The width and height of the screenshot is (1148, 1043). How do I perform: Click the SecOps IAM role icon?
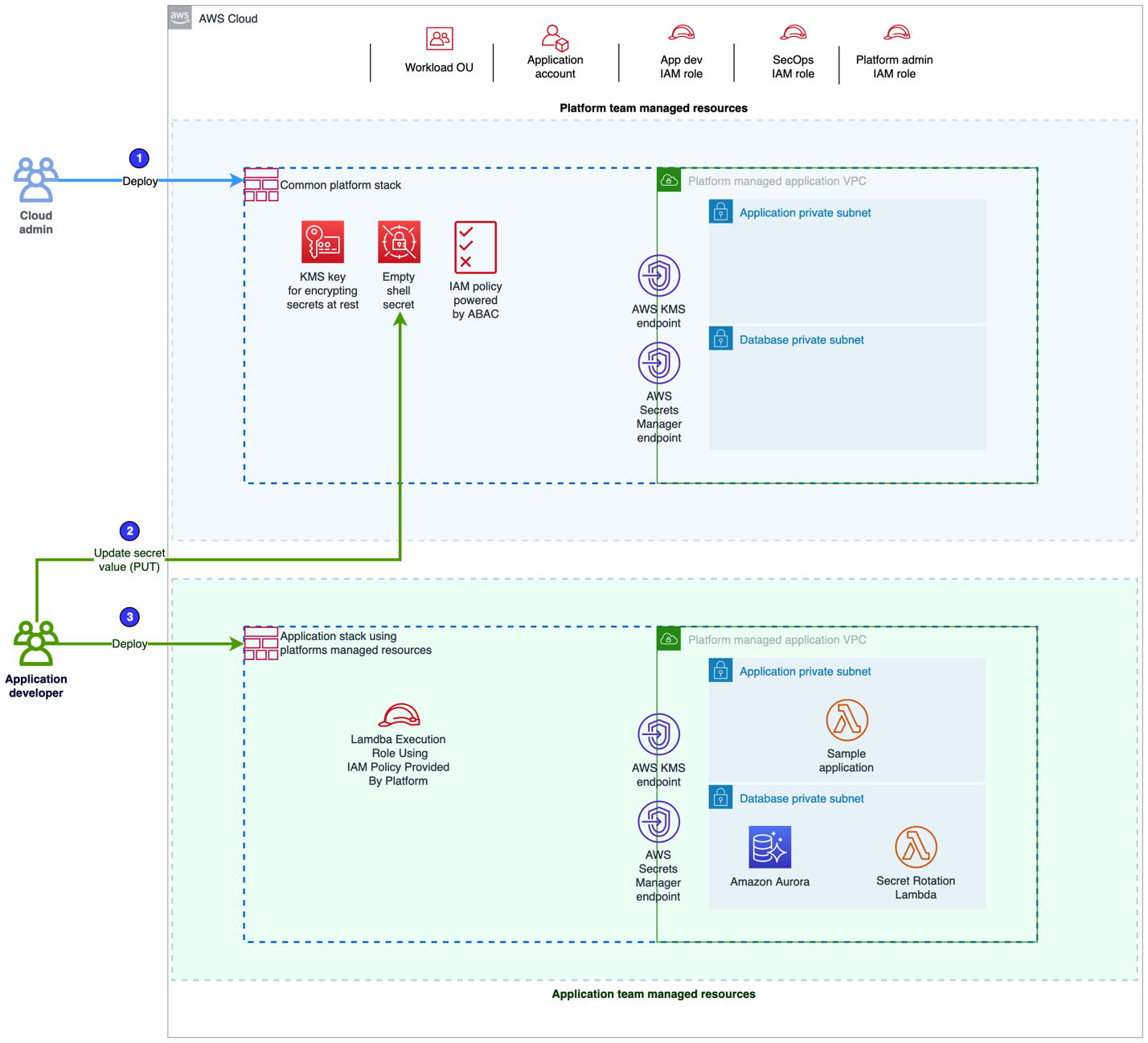tap(792, 34)
